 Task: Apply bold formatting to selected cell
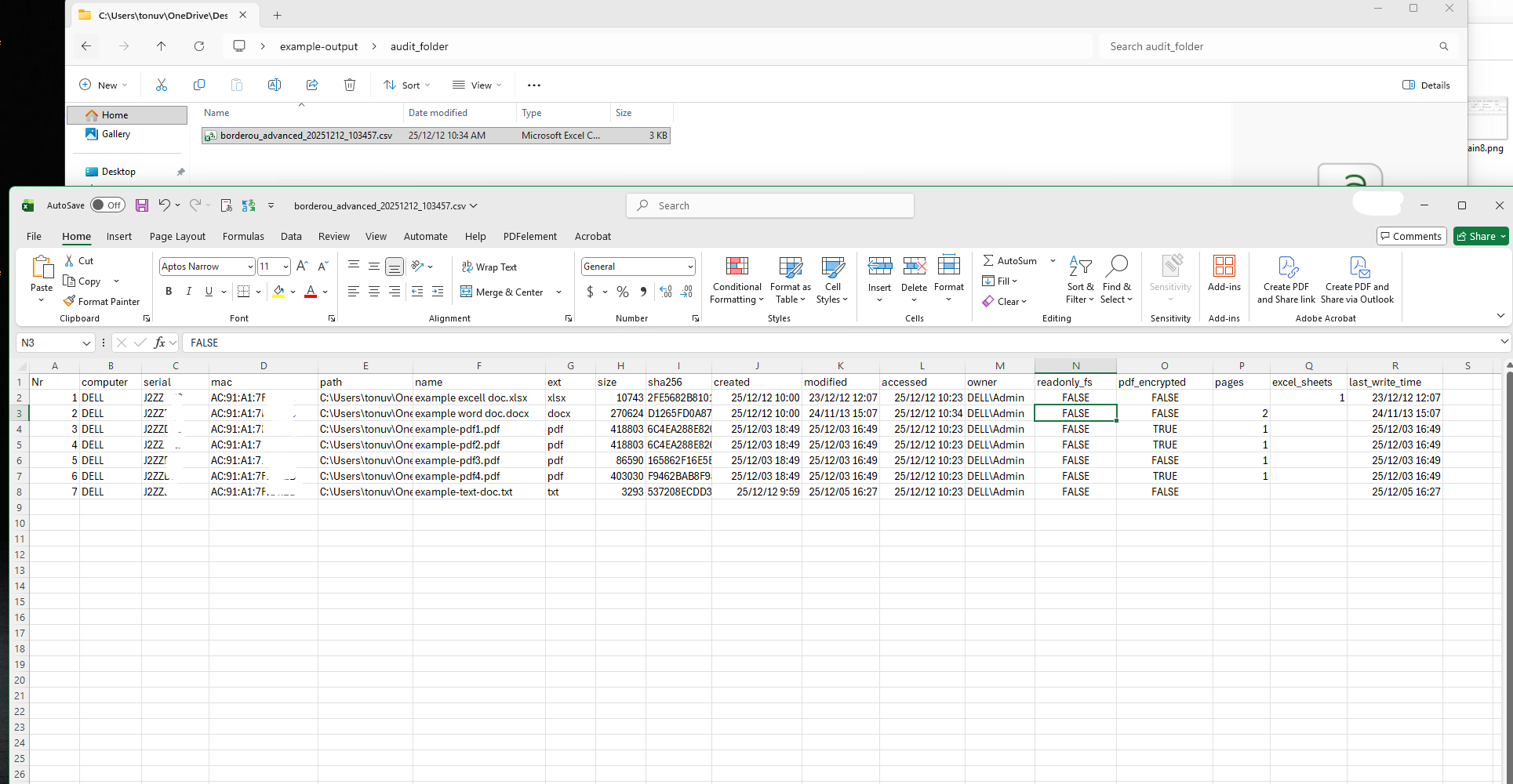point(168,291)
